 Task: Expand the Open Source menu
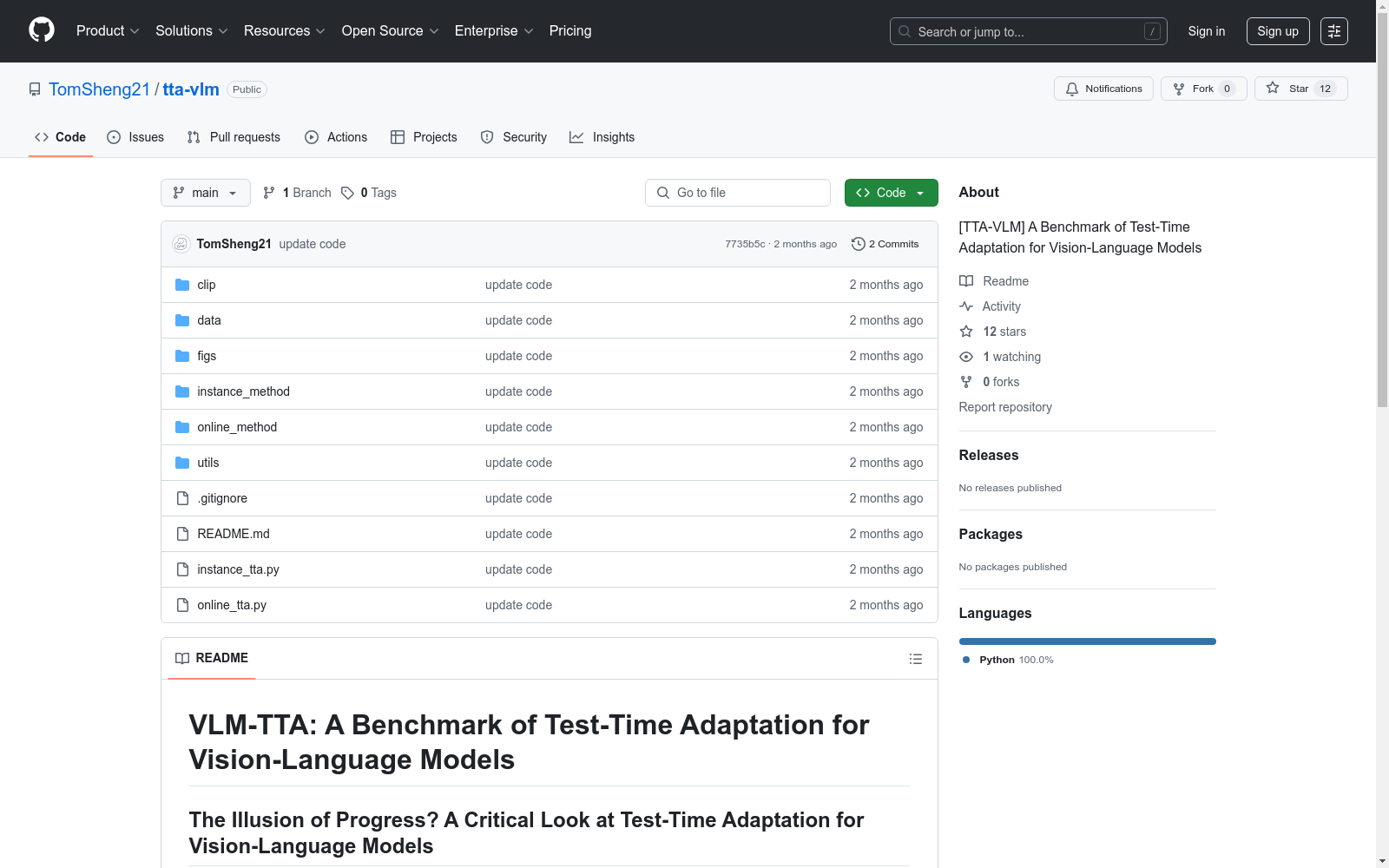[x=391, y=30]
